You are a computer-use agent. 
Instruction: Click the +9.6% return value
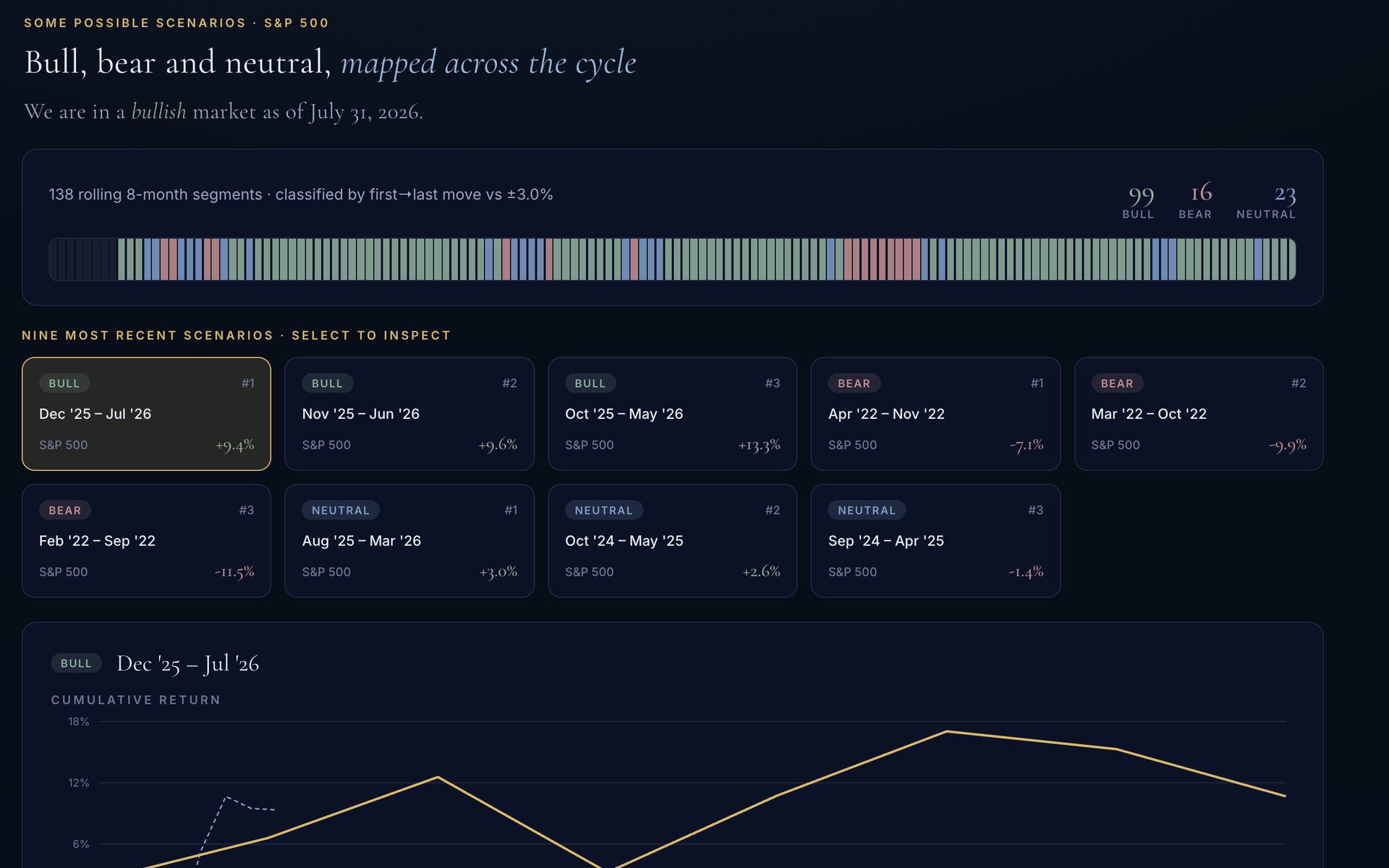(498, 445)
